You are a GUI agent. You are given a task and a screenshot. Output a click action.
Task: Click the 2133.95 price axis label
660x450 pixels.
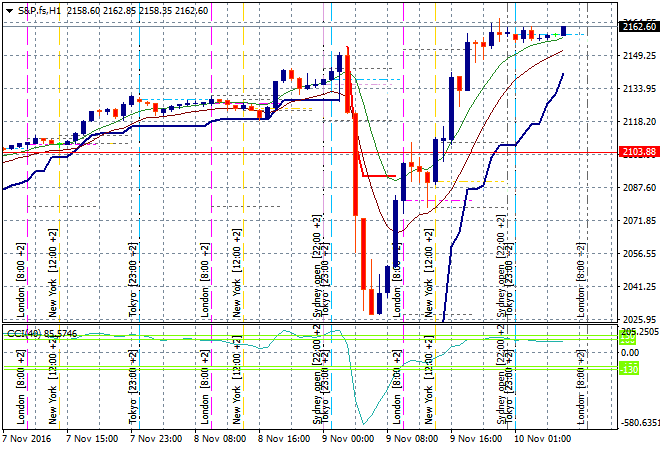tap(639, 88)
